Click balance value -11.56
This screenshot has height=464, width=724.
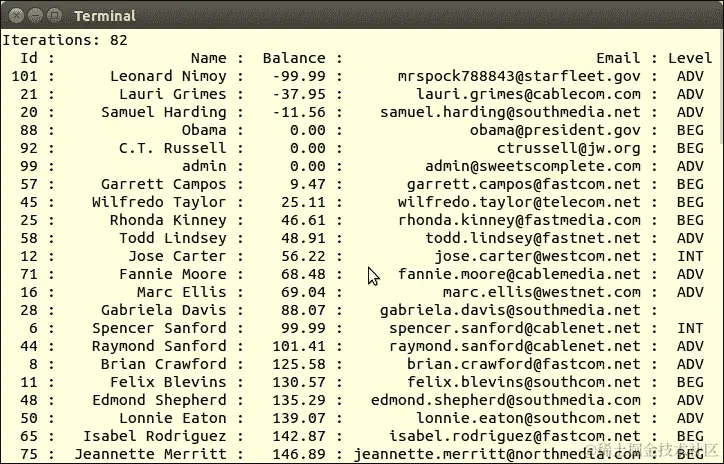pos(299,112)
